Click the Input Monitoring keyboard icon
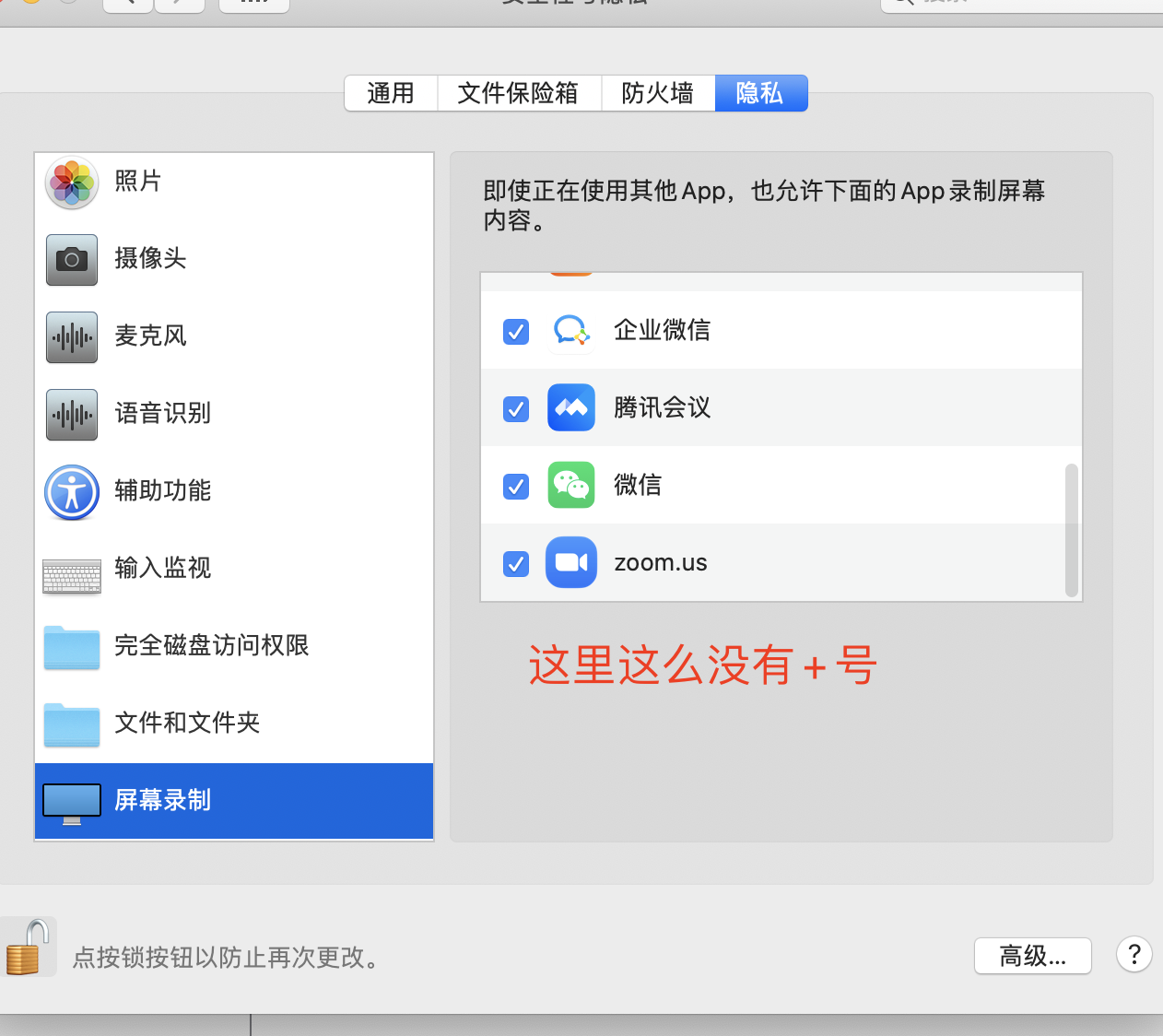Viewport: 1163px width, 1036px height. coord(72,576)
